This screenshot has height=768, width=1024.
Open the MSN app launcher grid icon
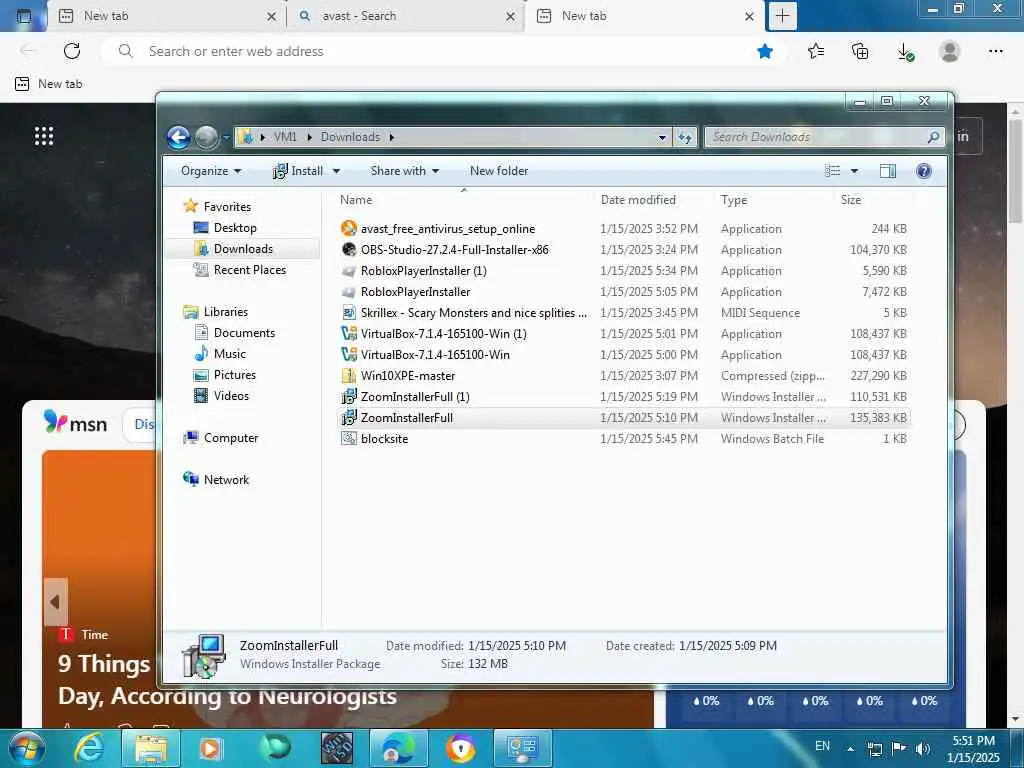tap(44, 136)
